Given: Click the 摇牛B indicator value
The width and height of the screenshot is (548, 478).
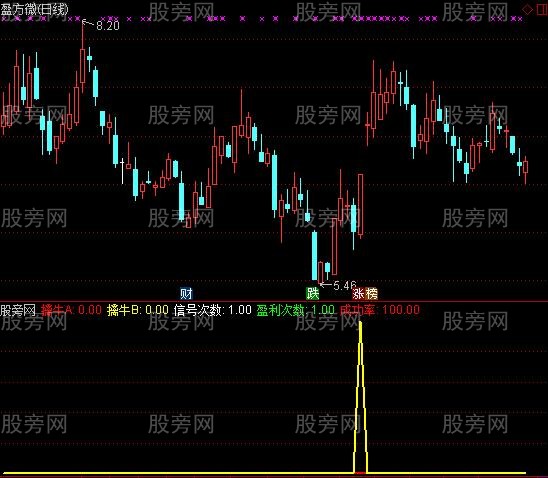Looking at the screenshot, I should pyautogui.click(x=138, y=310).
